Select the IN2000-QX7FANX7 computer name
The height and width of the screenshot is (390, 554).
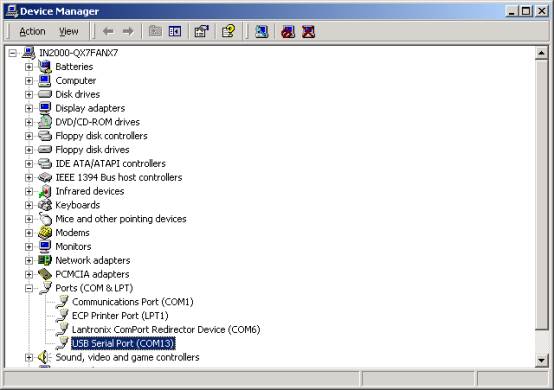coord(78,53)
